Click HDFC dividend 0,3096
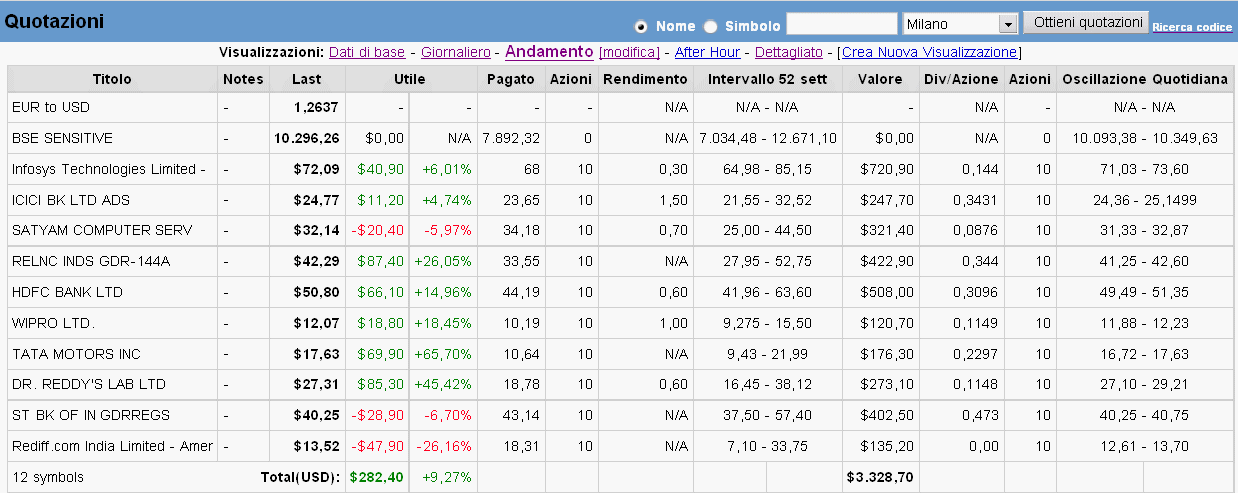The width and height of the screenshot is (1238, 493). (x=977, y=292)
